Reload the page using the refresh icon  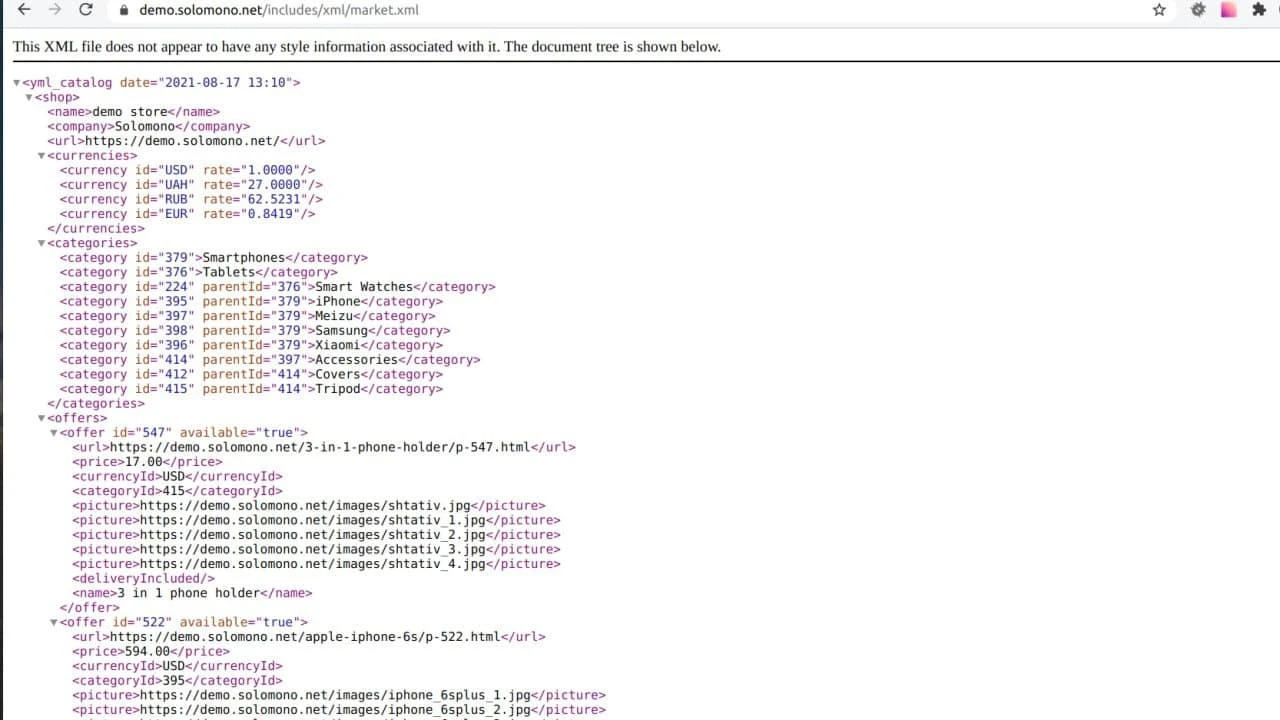(x=88, y=10)
